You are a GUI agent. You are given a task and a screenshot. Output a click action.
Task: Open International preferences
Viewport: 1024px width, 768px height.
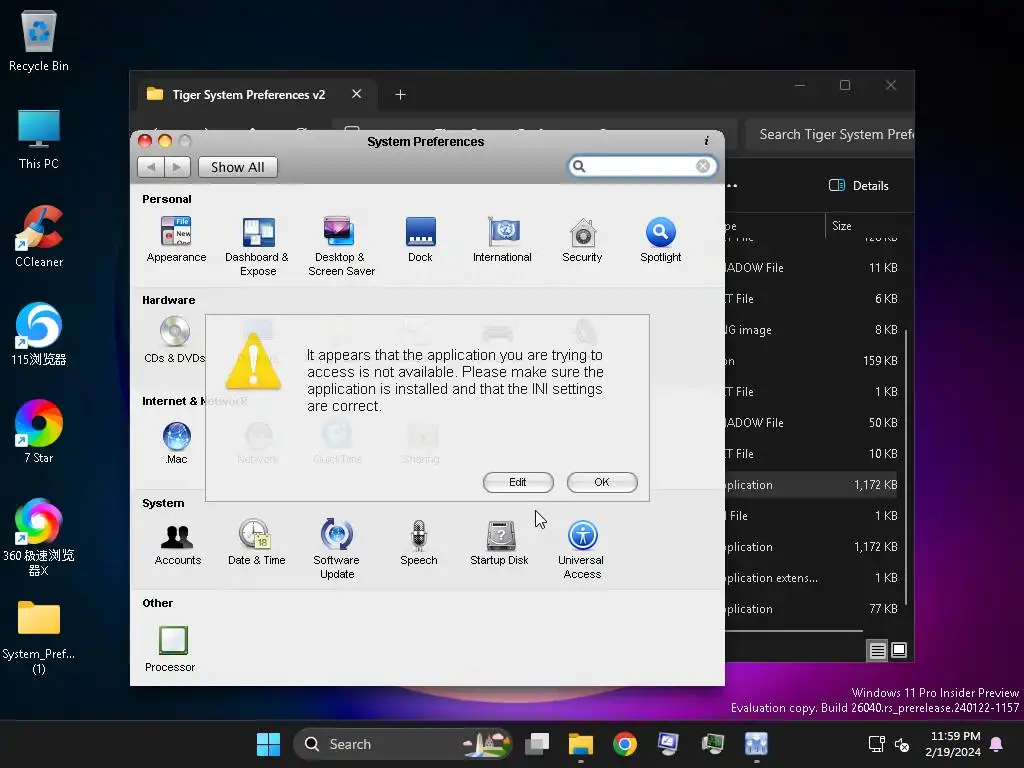502,239
